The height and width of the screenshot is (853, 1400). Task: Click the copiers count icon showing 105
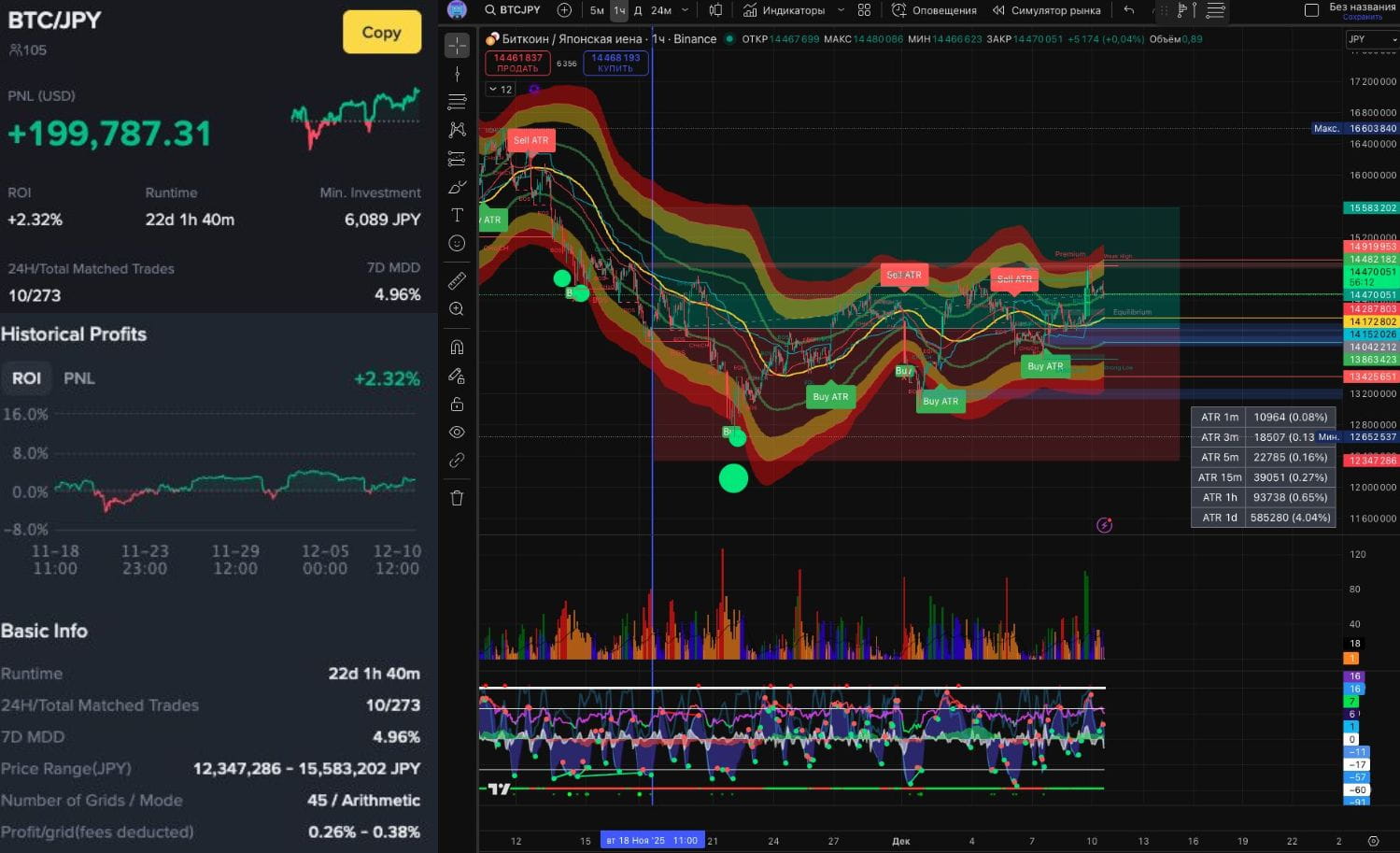15,50
